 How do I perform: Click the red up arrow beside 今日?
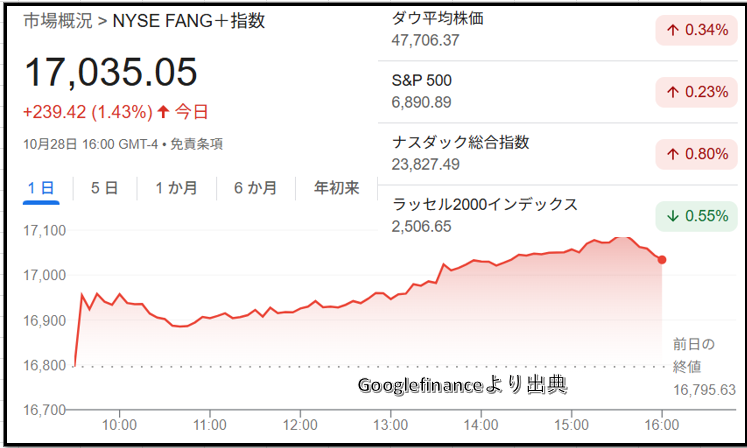(x=164, y=112)
